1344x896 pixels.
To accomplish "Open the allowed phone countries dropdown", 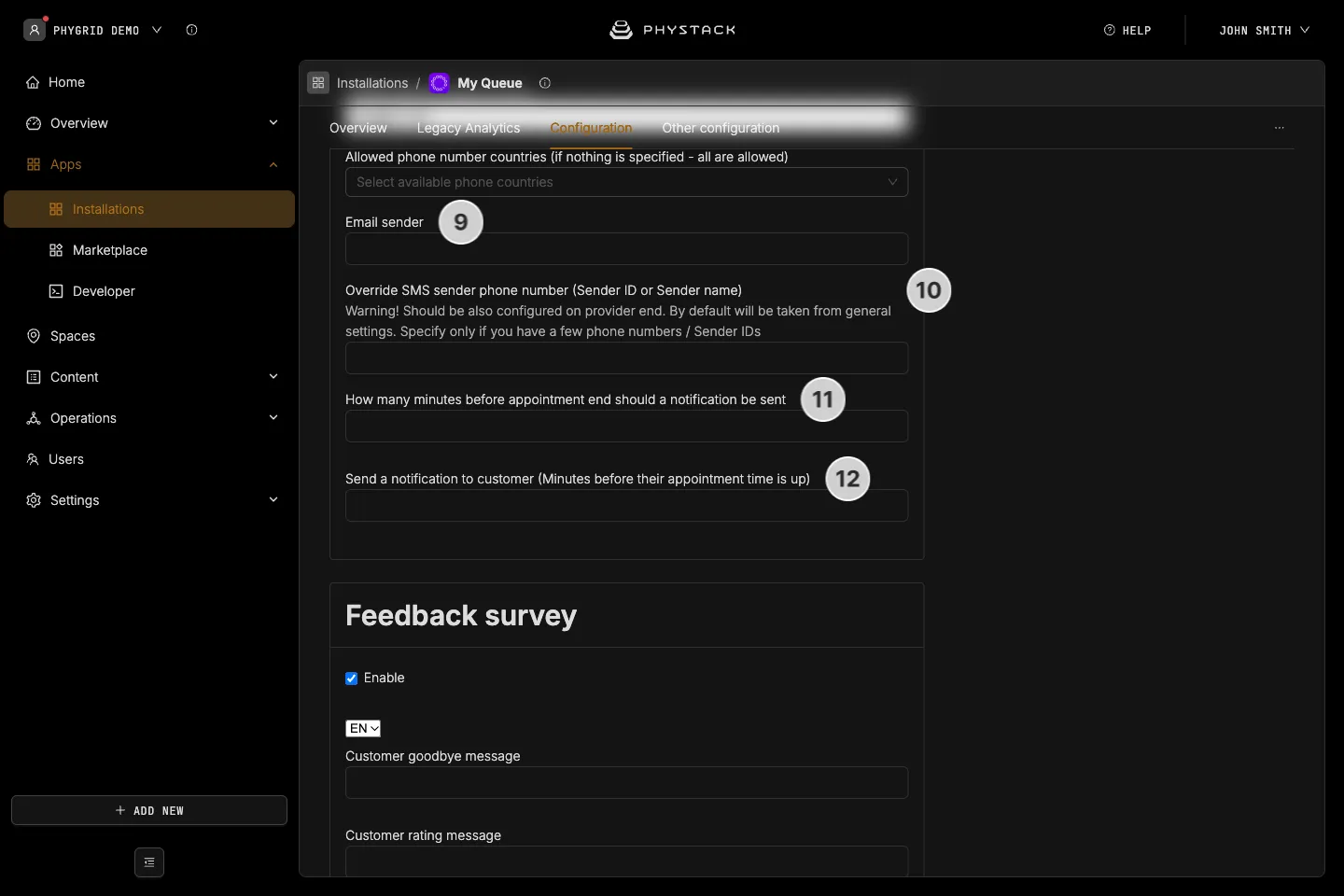I will (626, 182).
